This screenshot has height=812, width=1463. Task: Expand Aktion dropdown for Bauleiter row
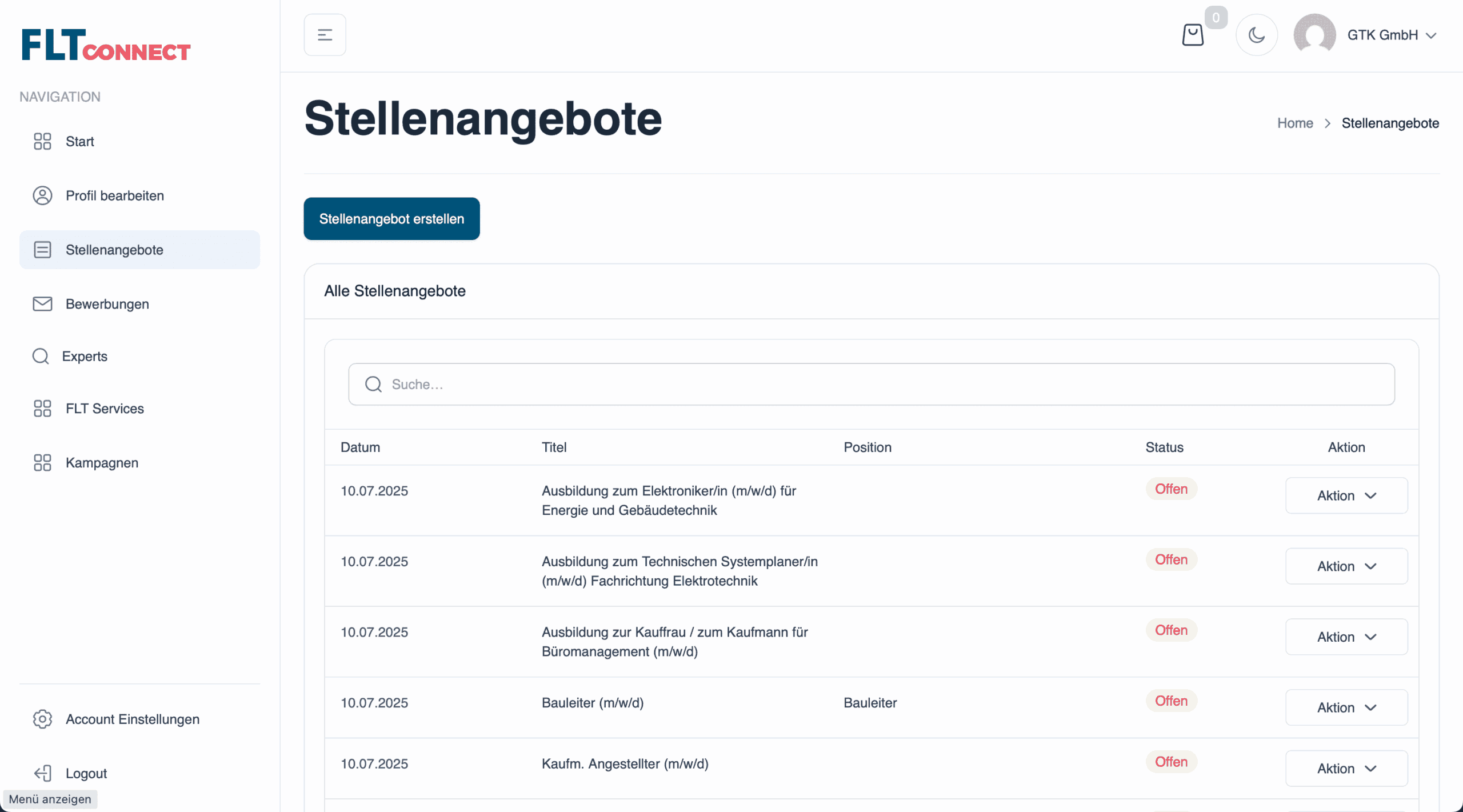[1346, 707]
